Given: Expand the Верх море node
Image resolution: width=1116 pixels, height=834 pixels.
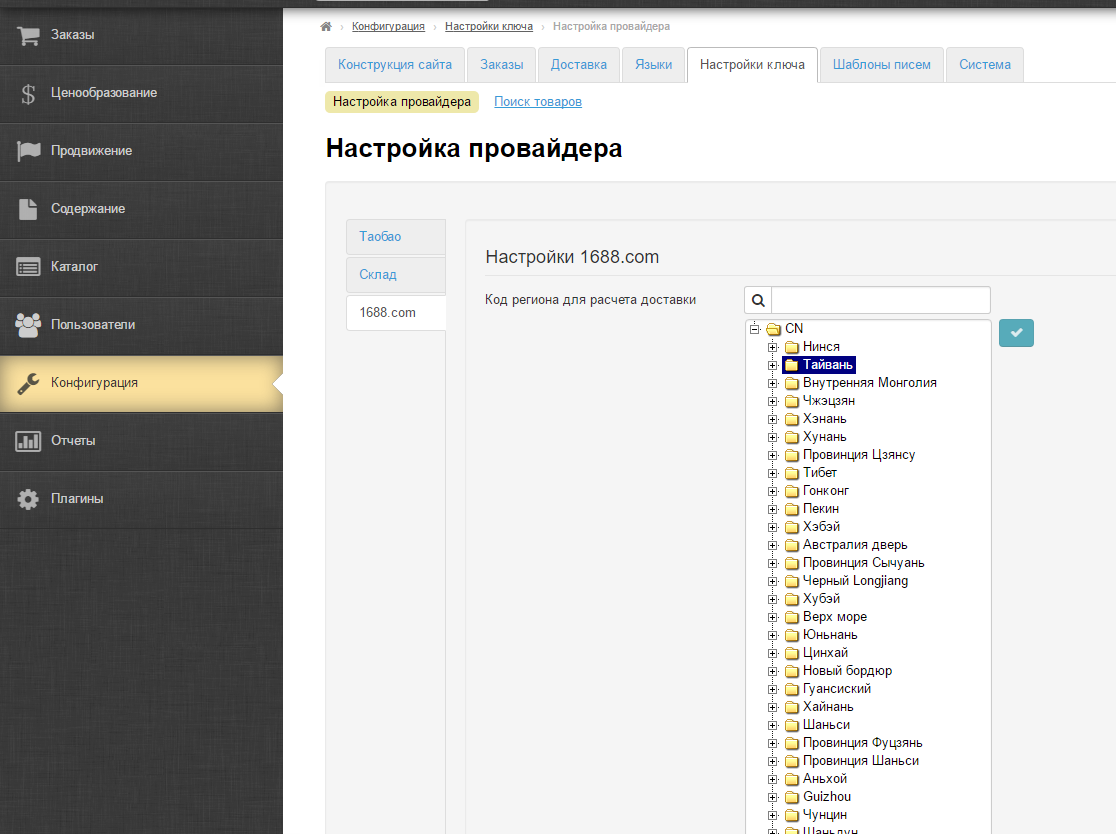Looking at the screenshot, I should coord(773,617).
